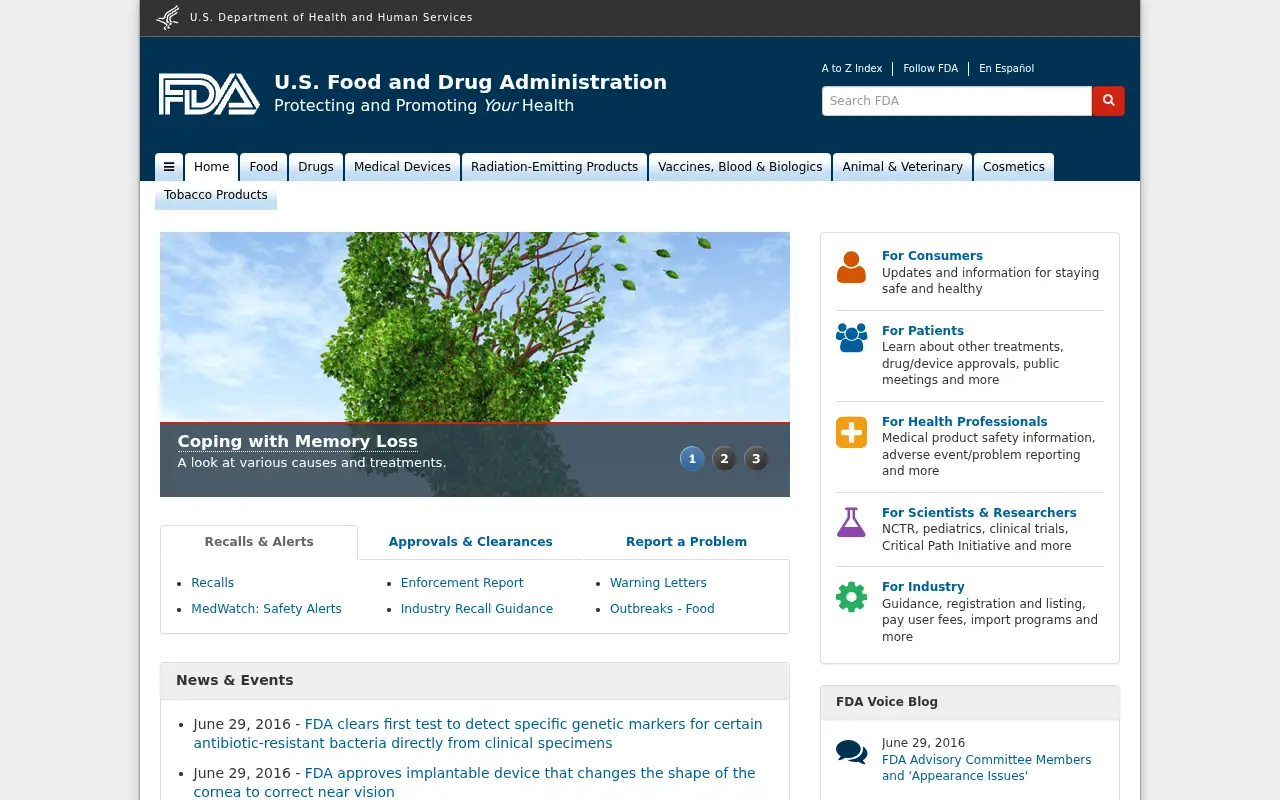Open the Radiation-Emitting Products tab
The height and width of the screenshot is (800, 1280).
click(554, 167)
